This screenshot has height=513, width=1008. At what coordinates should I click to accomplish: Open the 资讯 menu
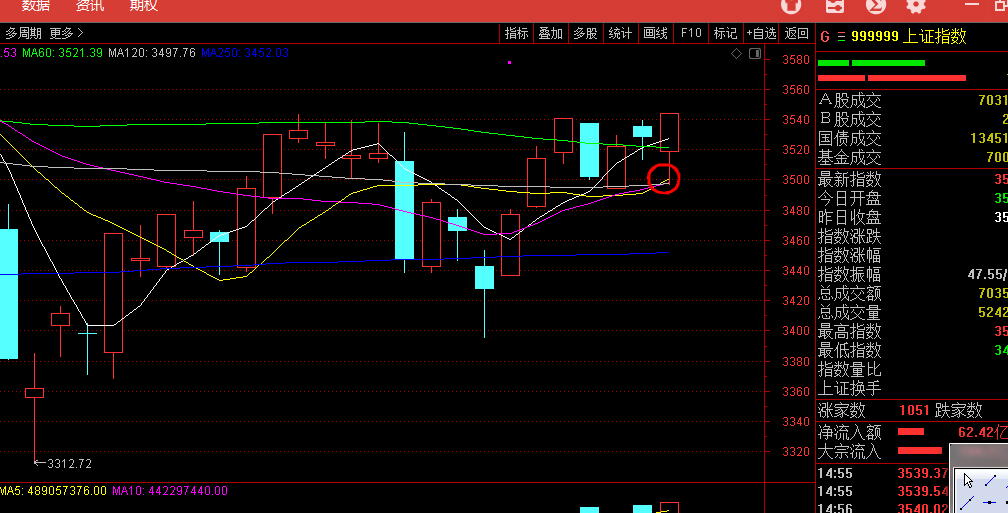pyautogui.click(x=89, y=6)
